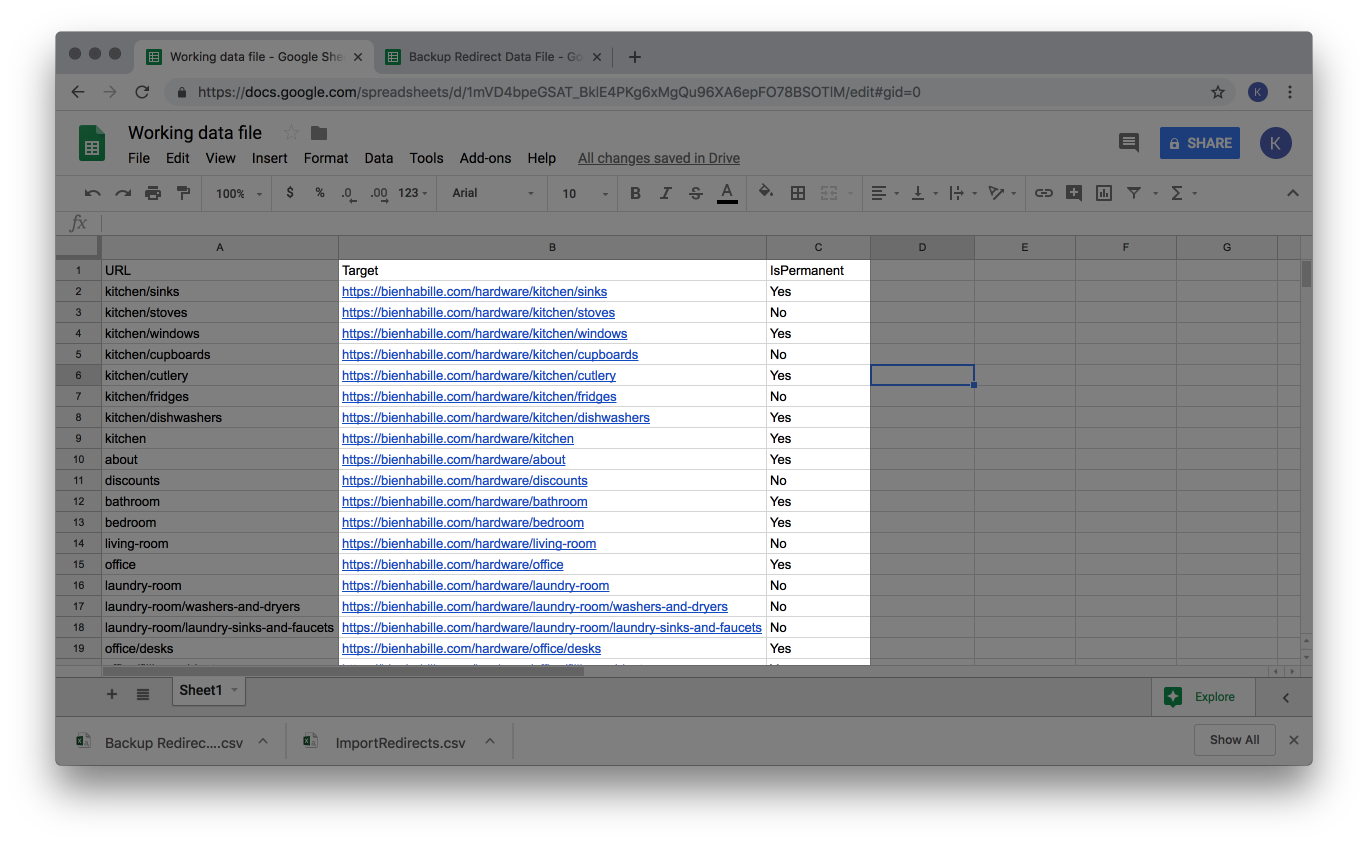The height and width of the screenshot is (845, 1368).
Task: Open the 123 number format dropdown
Action: coord(412,193)
